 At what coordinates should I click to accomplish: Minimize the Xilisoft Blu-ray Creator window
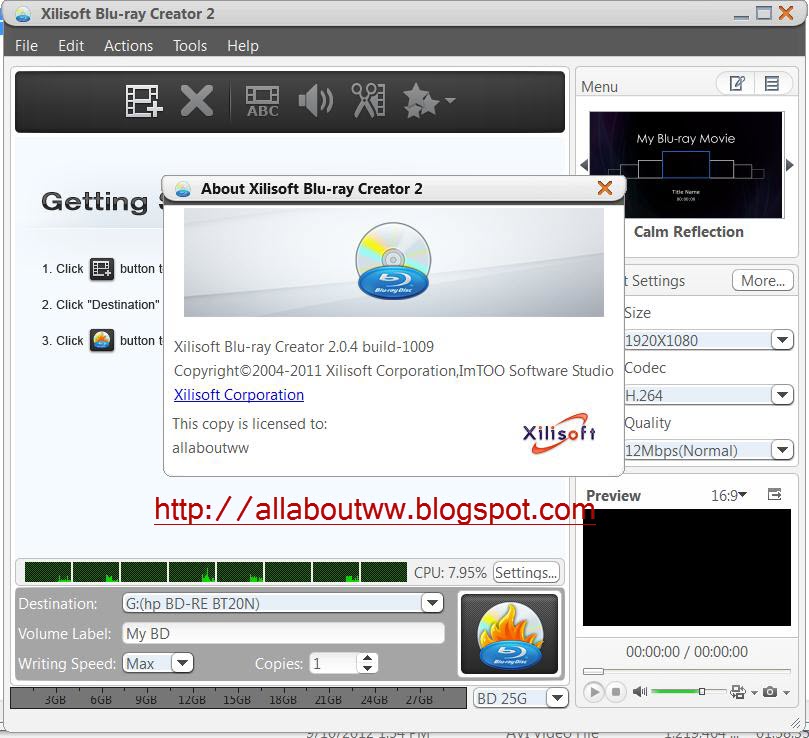pyautogui.click(x=741, y=17)
